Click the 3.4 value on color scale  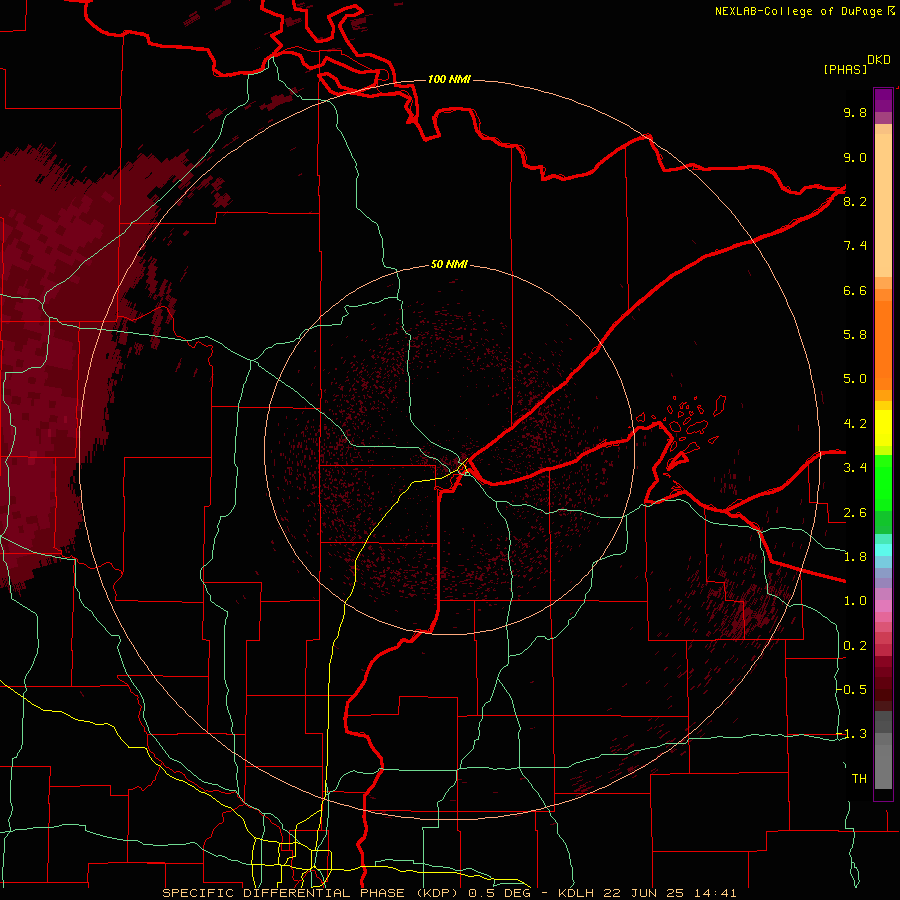click(855, 468)
